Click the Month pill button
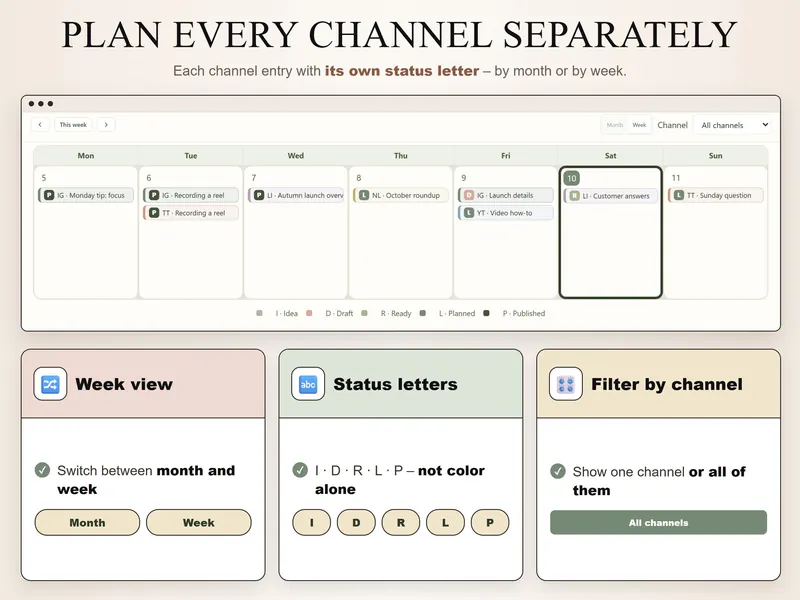Screen dimensions: 800x600 [x=87, y=522]
